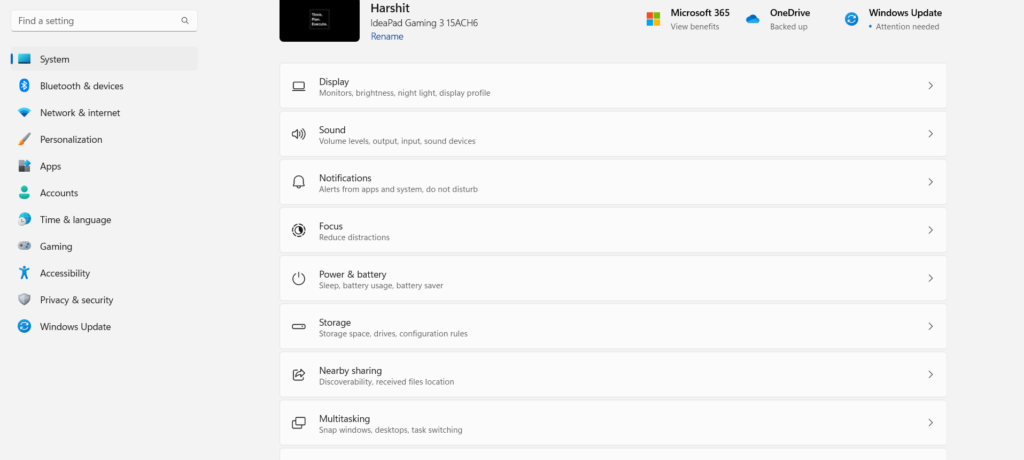Click the OneDrive cloud icon
Screen dimensions: 1024x460
[753, 19]
